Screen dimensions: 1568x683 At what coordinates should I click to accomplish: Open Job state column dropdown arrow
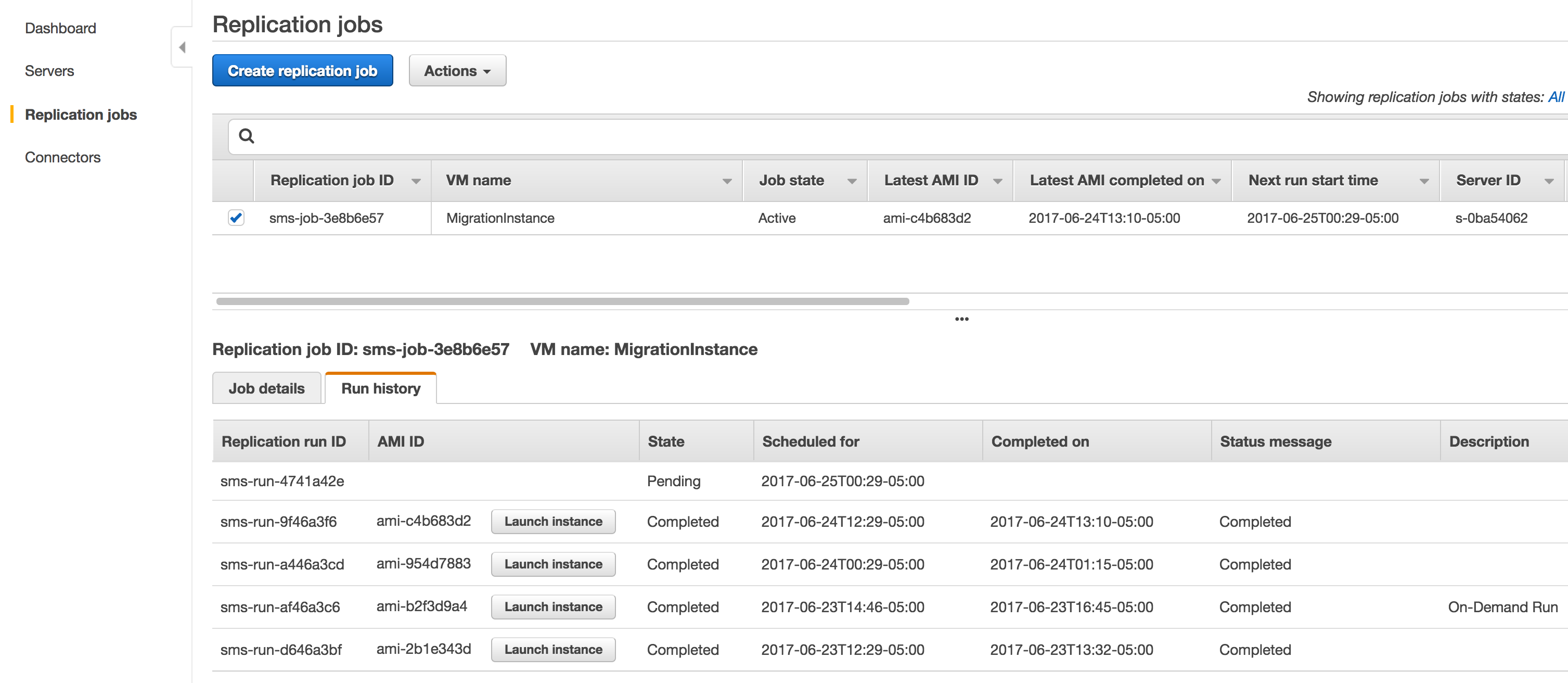pyautogui.click(x=852, y=181)
